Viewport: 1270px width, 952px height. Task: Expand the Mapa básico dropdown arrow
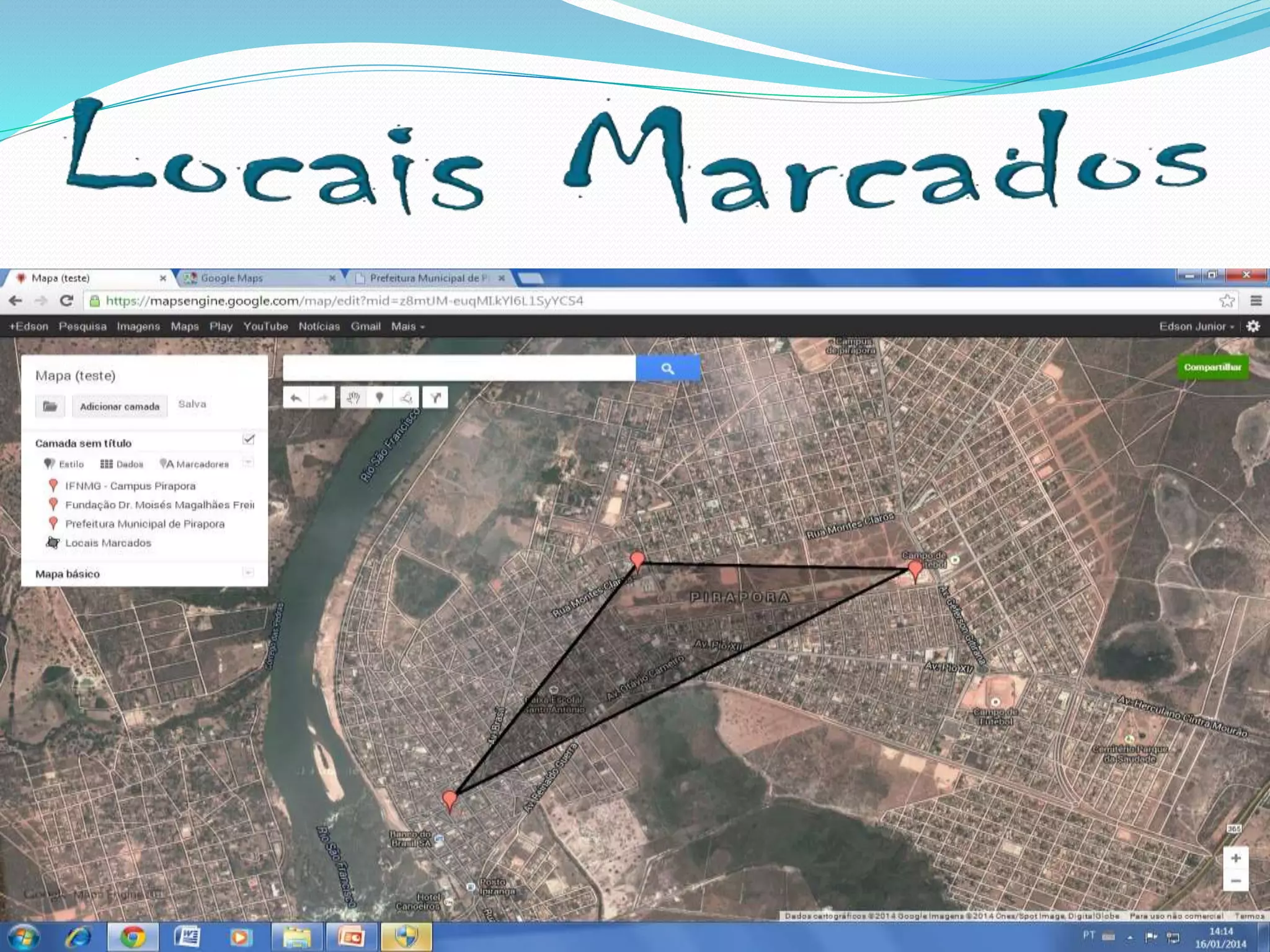pos(248,573)
